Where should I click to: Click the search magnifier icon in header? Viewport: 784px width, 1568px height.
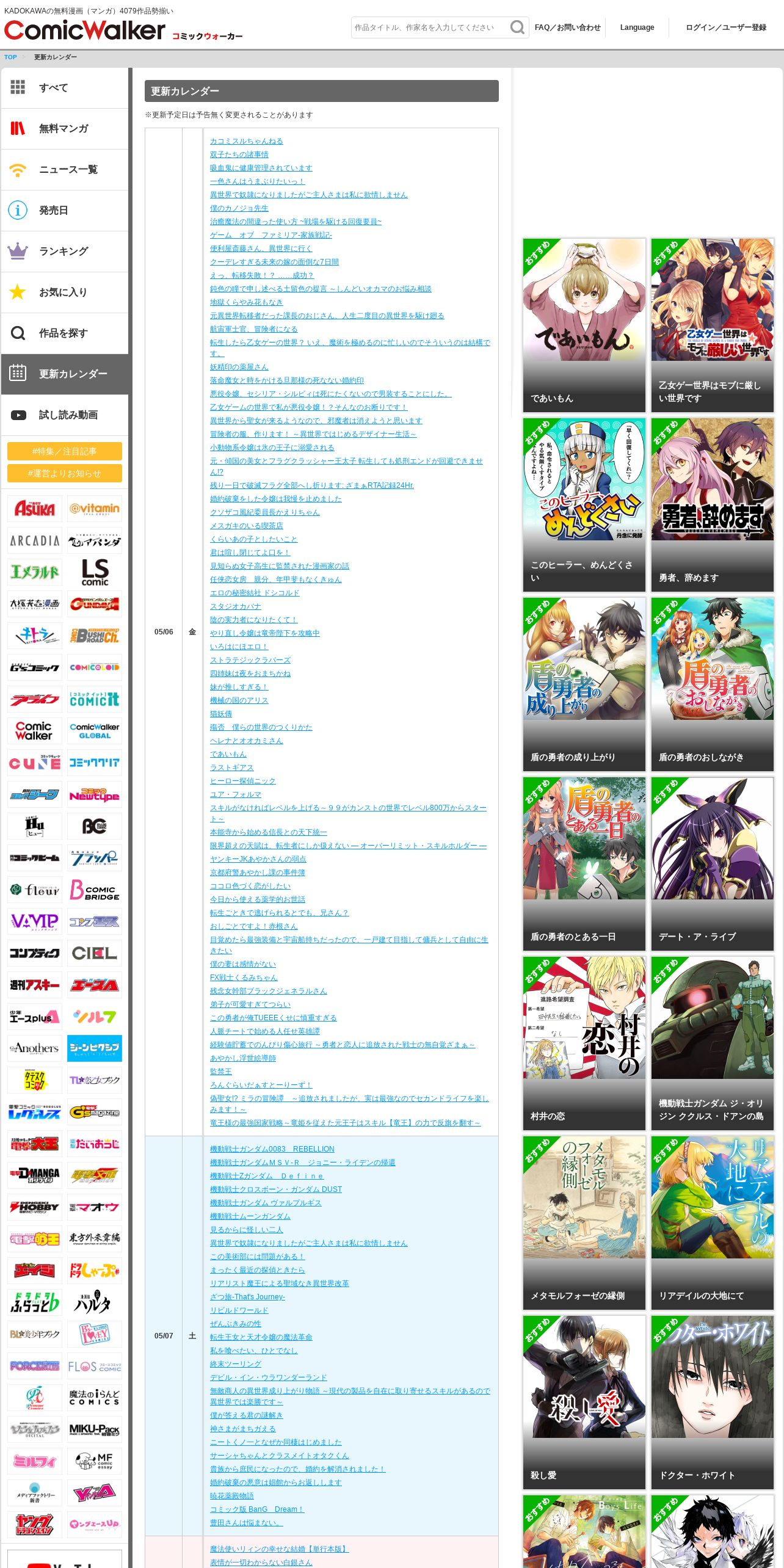[517, 27]
